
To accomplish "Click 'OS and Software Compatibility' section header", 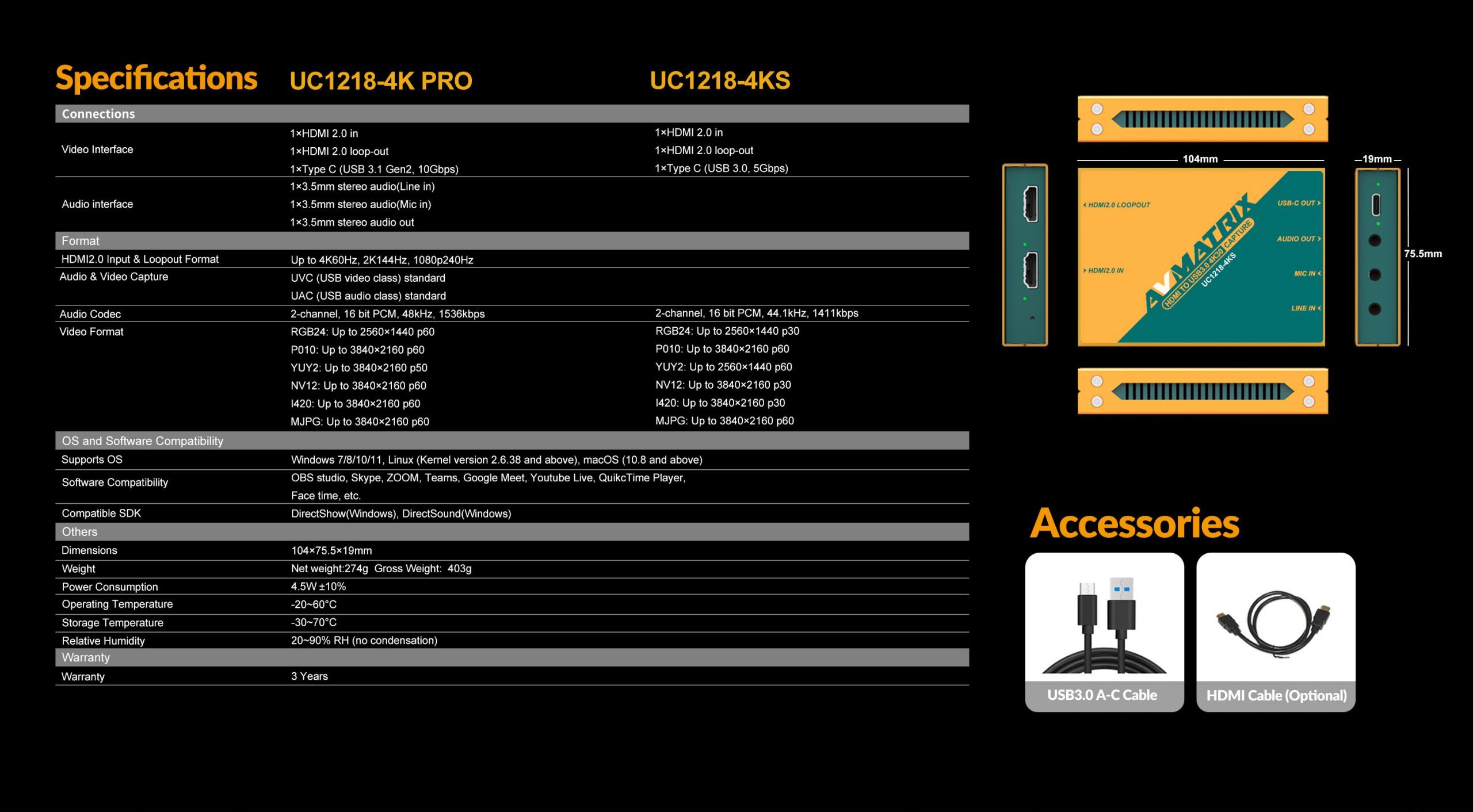I will point(512,441).
